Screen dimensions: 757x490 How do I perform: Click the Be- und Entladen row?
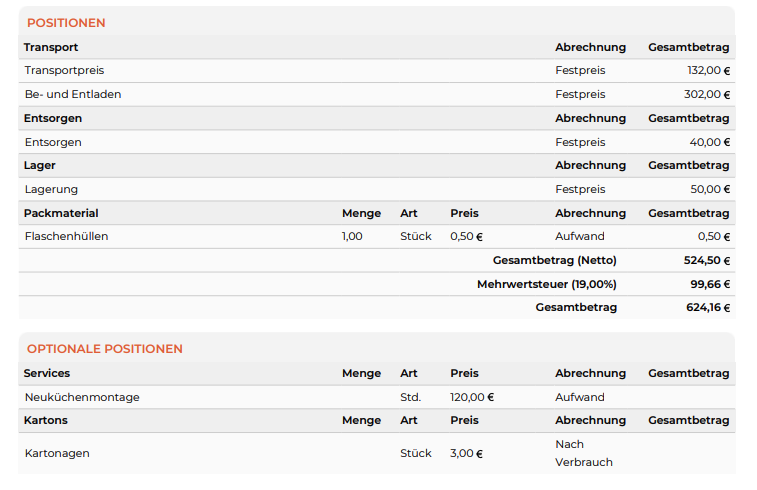pyautogui.click(x=377, y=94)
